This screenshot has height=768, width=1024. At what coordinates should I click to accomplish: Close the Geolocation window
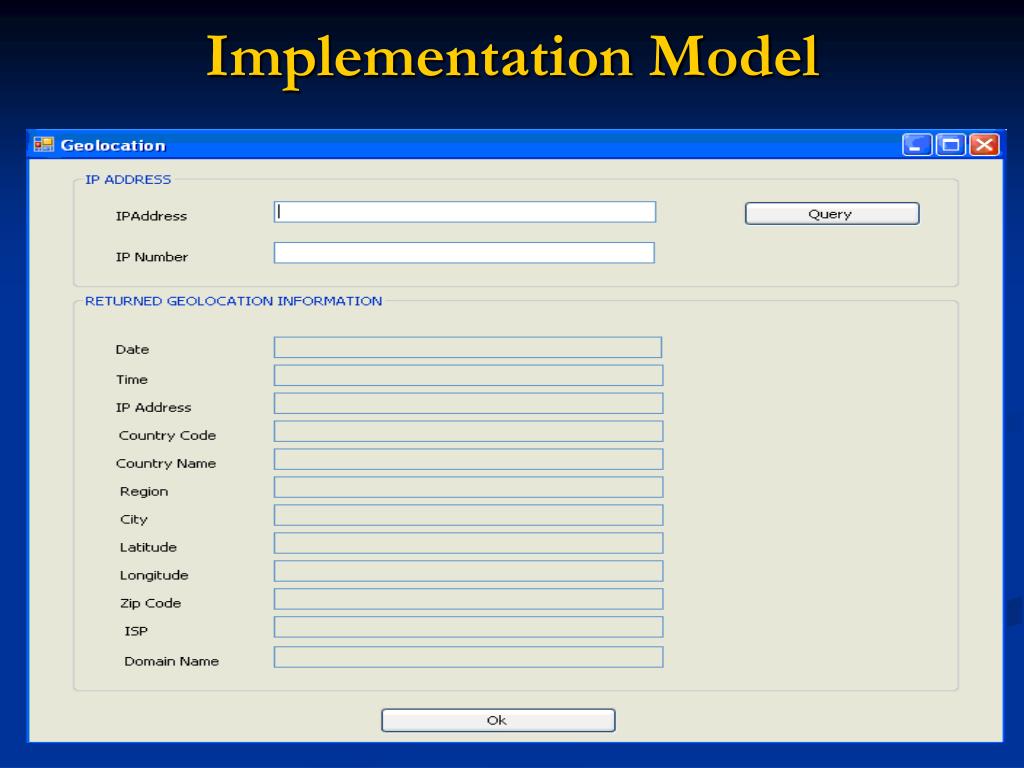(x=984, y=144)
